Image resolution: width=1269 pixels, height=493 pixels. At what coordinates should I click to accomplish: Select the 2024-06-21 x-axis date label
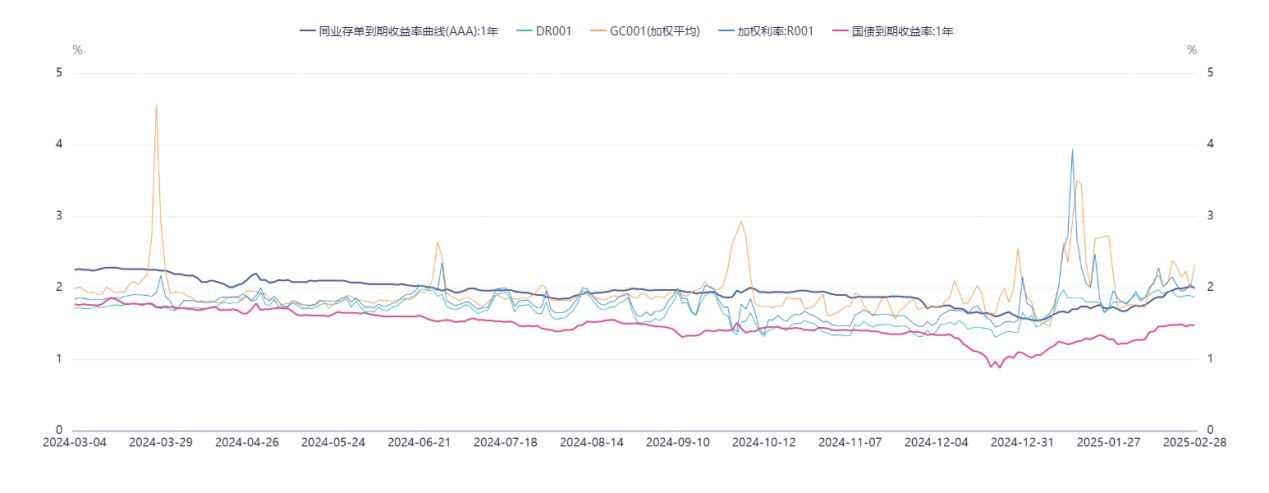pyautogui.click(x=419, y=442)
